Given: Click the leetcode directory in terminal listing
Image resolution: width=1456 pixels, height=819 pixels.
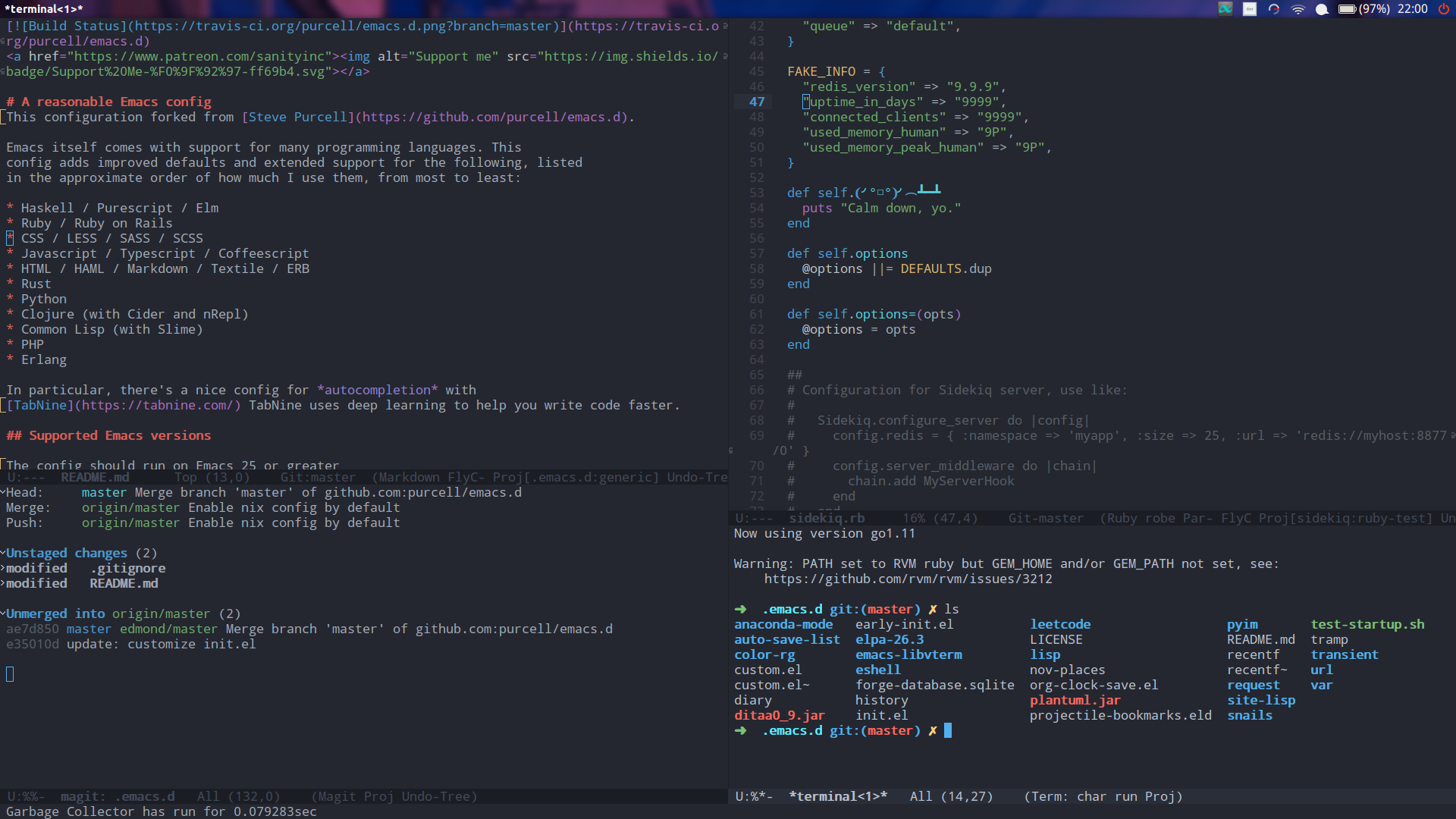Looking at the screenshot, I should click(1060, 624).
